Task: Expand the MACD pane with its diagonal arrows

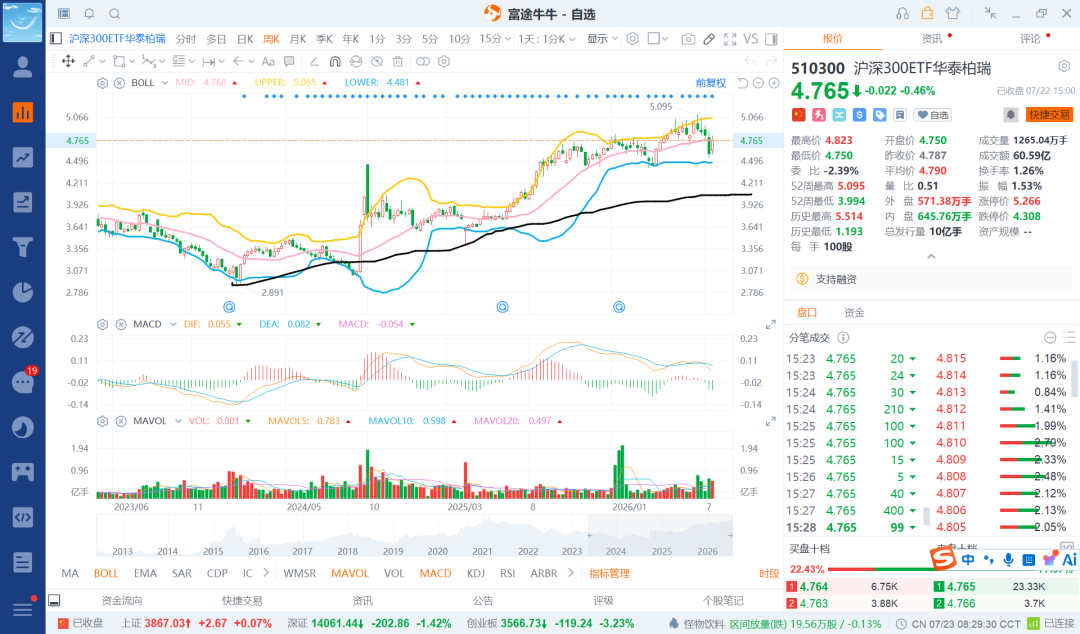Action: 771,325
